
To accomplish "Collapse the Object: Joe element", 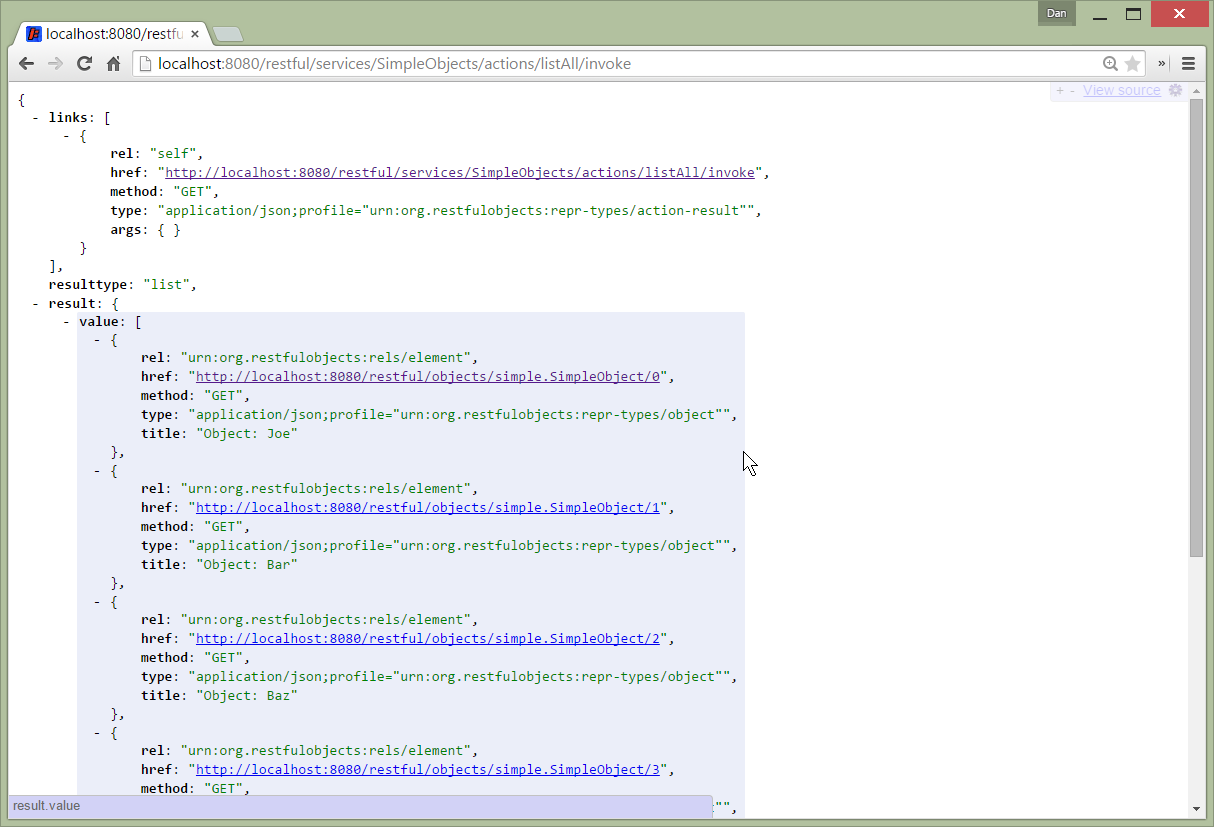I will pyautogui.click(x=98, y=341).
